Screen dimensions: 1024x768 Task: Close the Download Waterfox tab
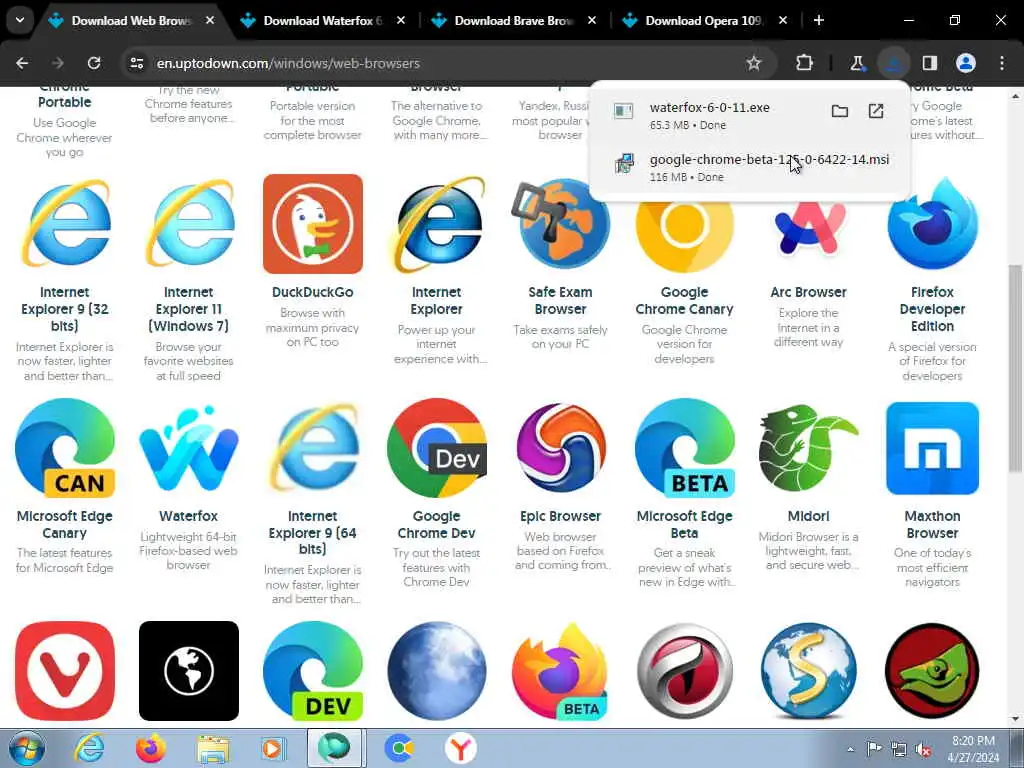pyautogui.click(x=401, y=21)
